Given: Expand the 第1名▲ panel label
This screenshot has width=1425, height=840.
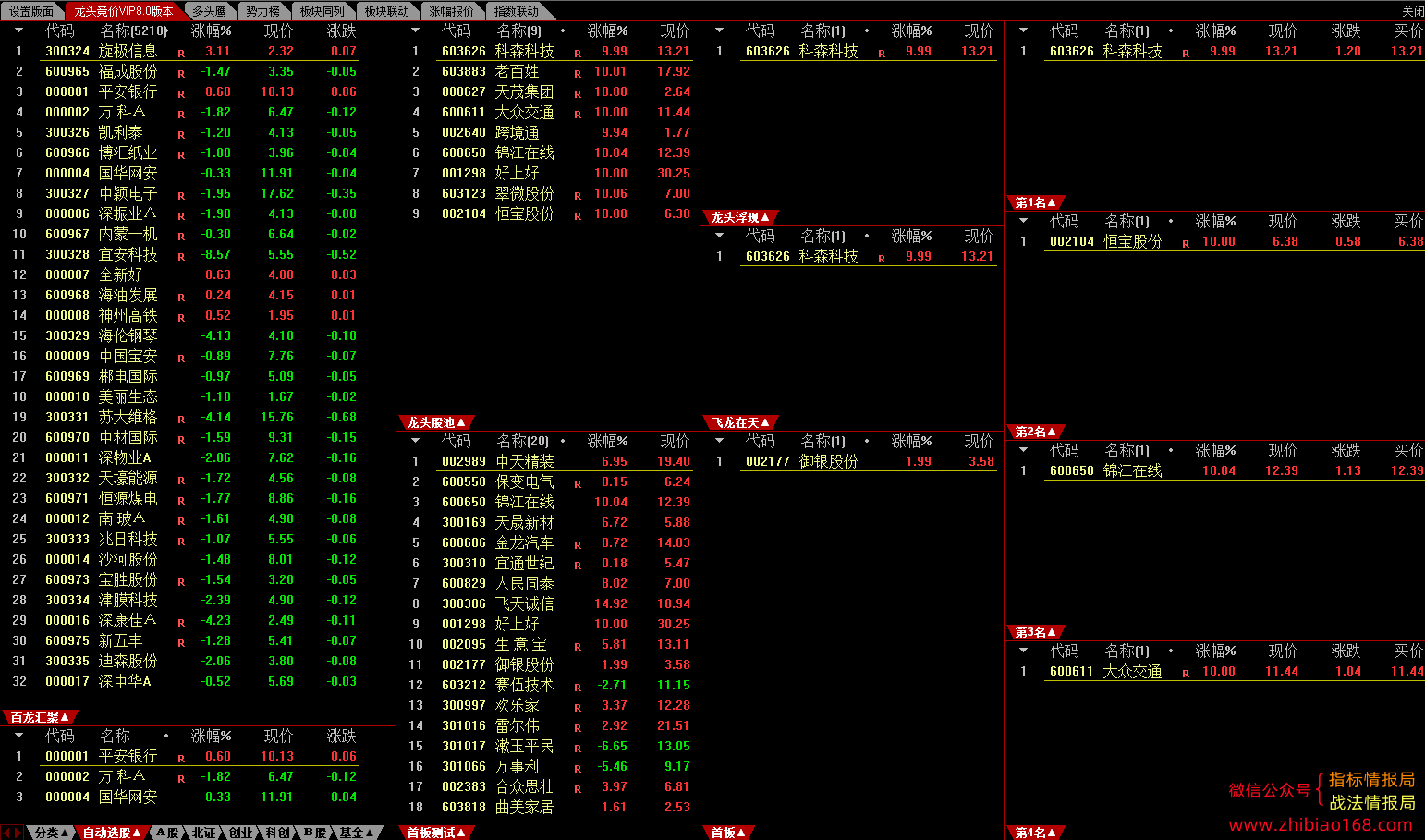Looking at the screenshot, I should (1035, 202).
